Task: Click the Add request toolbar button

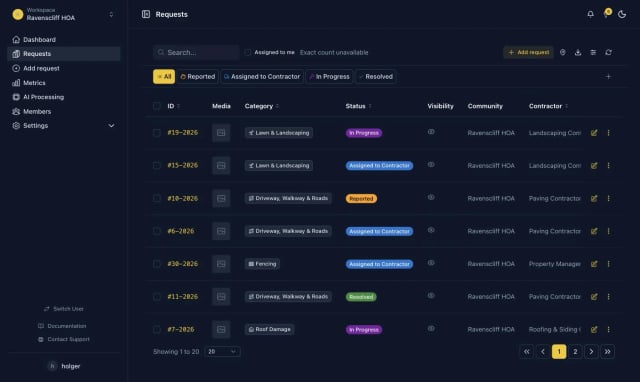Action: [x=528, y=52]
